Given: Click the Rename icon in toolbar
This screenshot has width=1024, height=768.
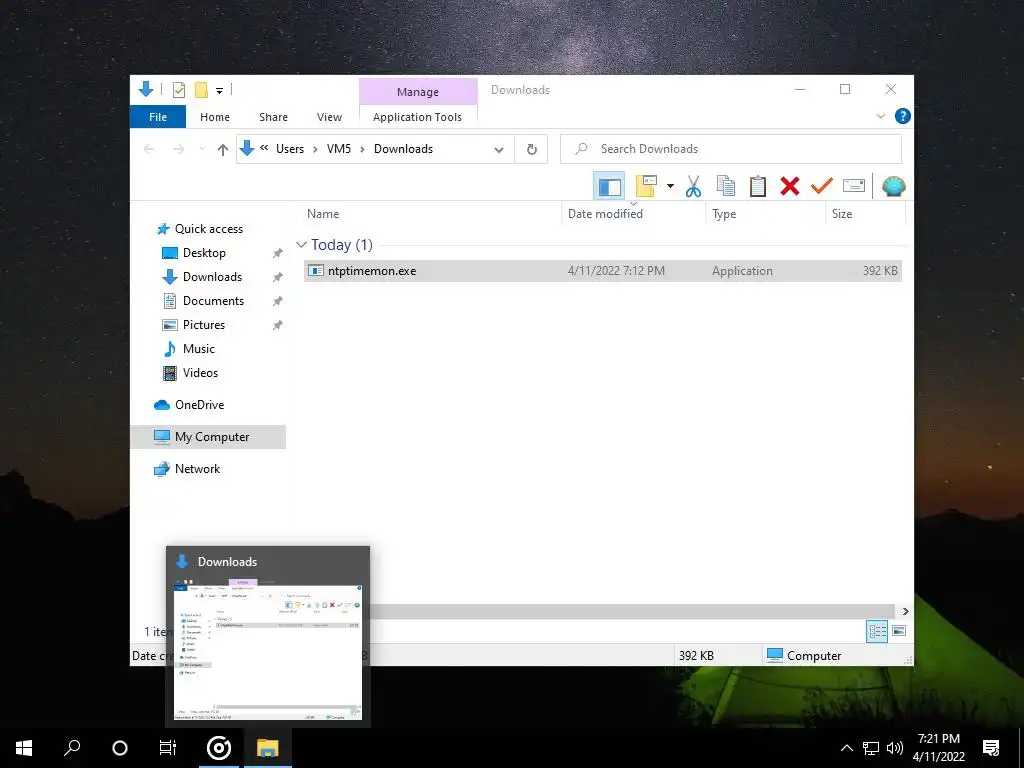Looking at the screenshot, I should (x=854, y=186).
